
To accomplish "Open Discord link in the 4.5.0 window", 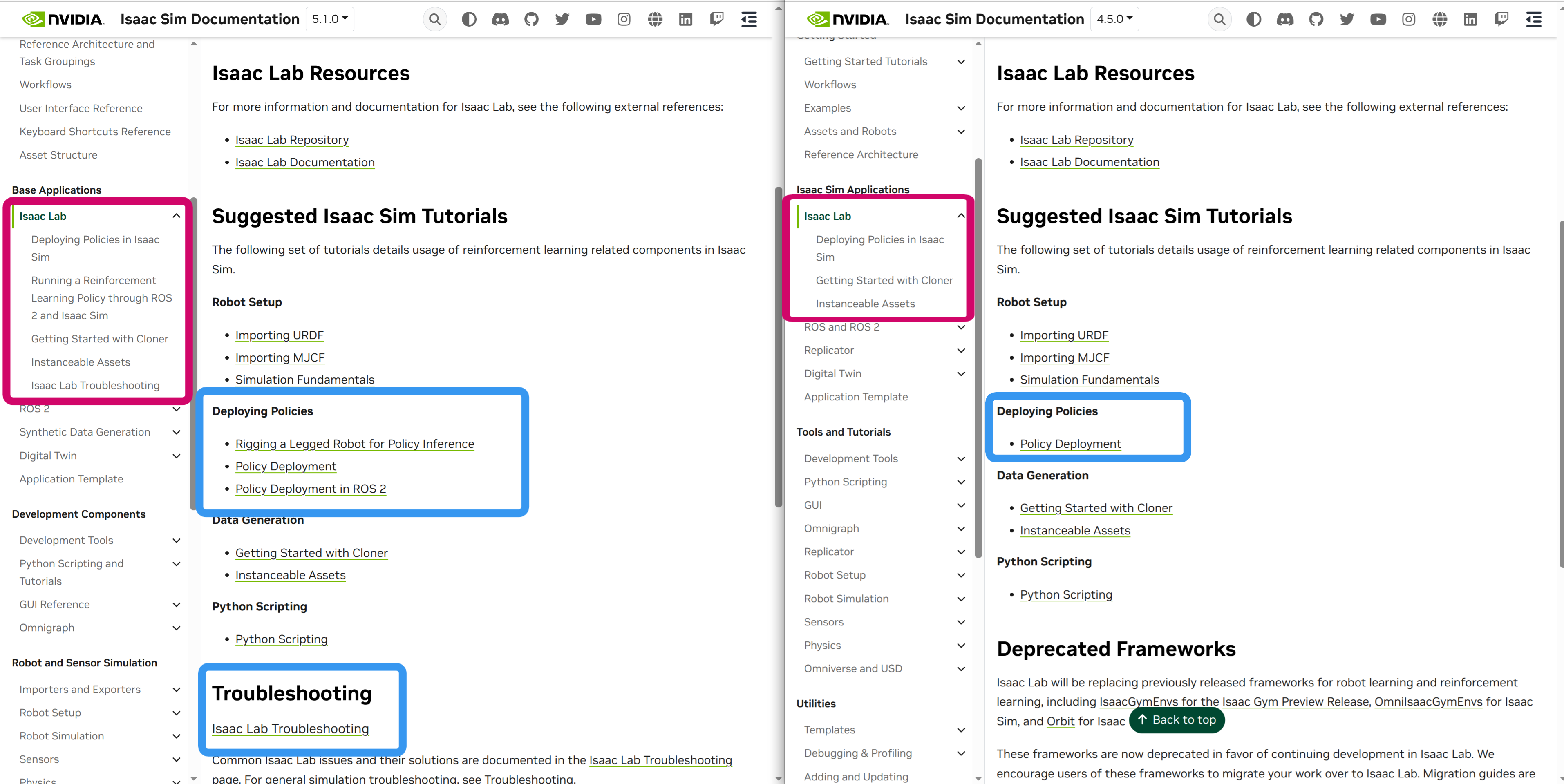I will 1285,20.
